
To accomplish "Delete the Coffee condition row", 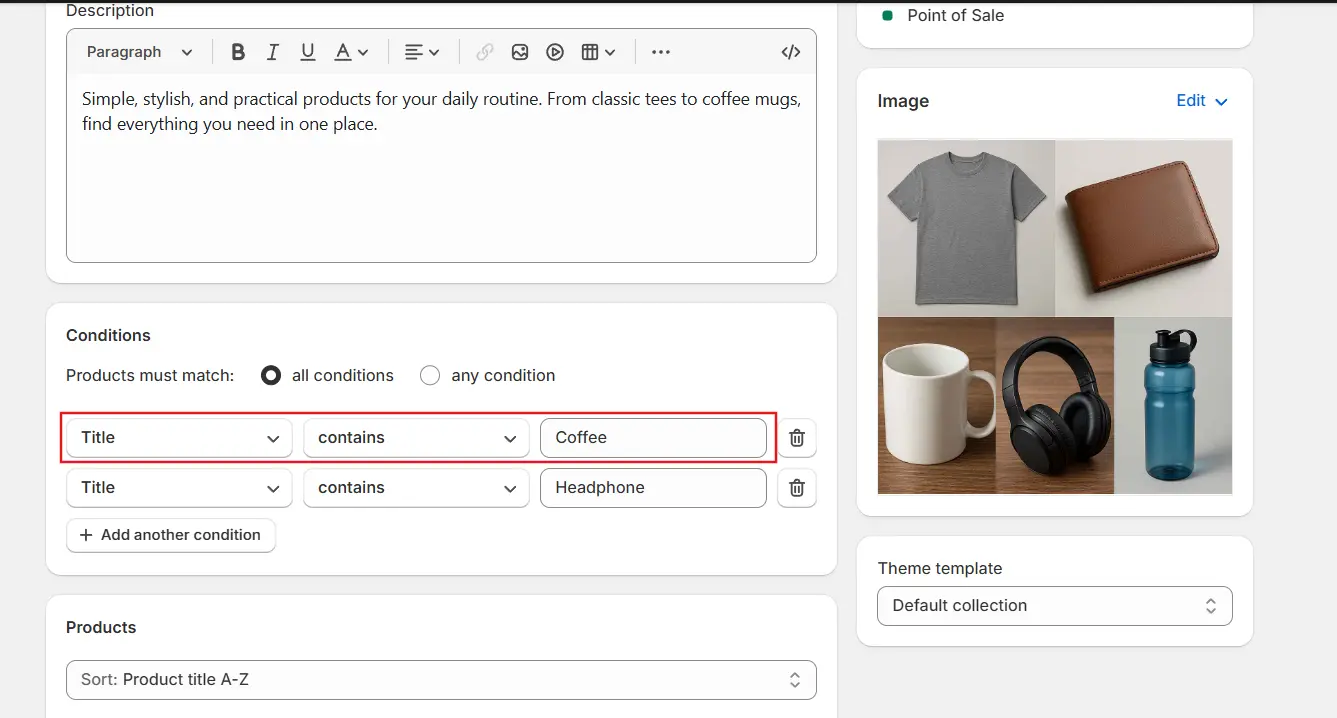I will point(797,438).
